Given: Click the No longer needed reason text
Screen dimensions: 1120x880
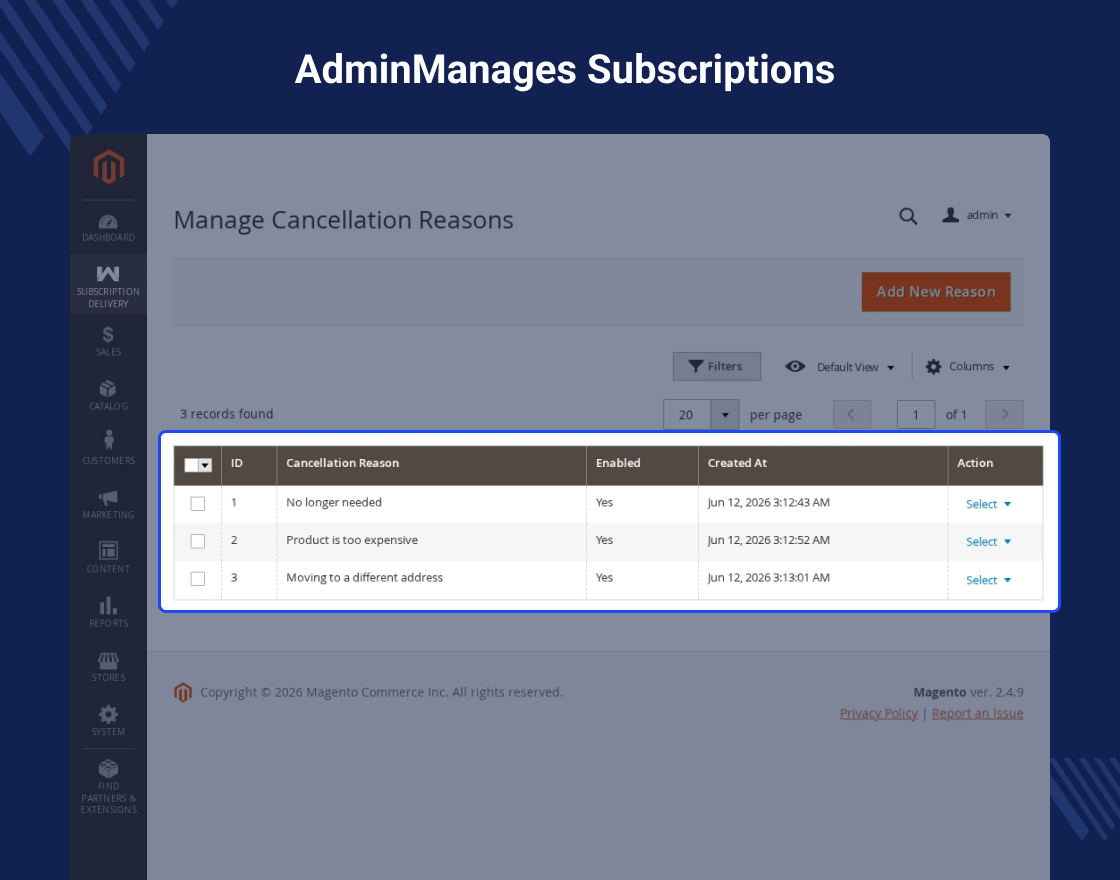Looking at the screenshot, I should 334,502.
